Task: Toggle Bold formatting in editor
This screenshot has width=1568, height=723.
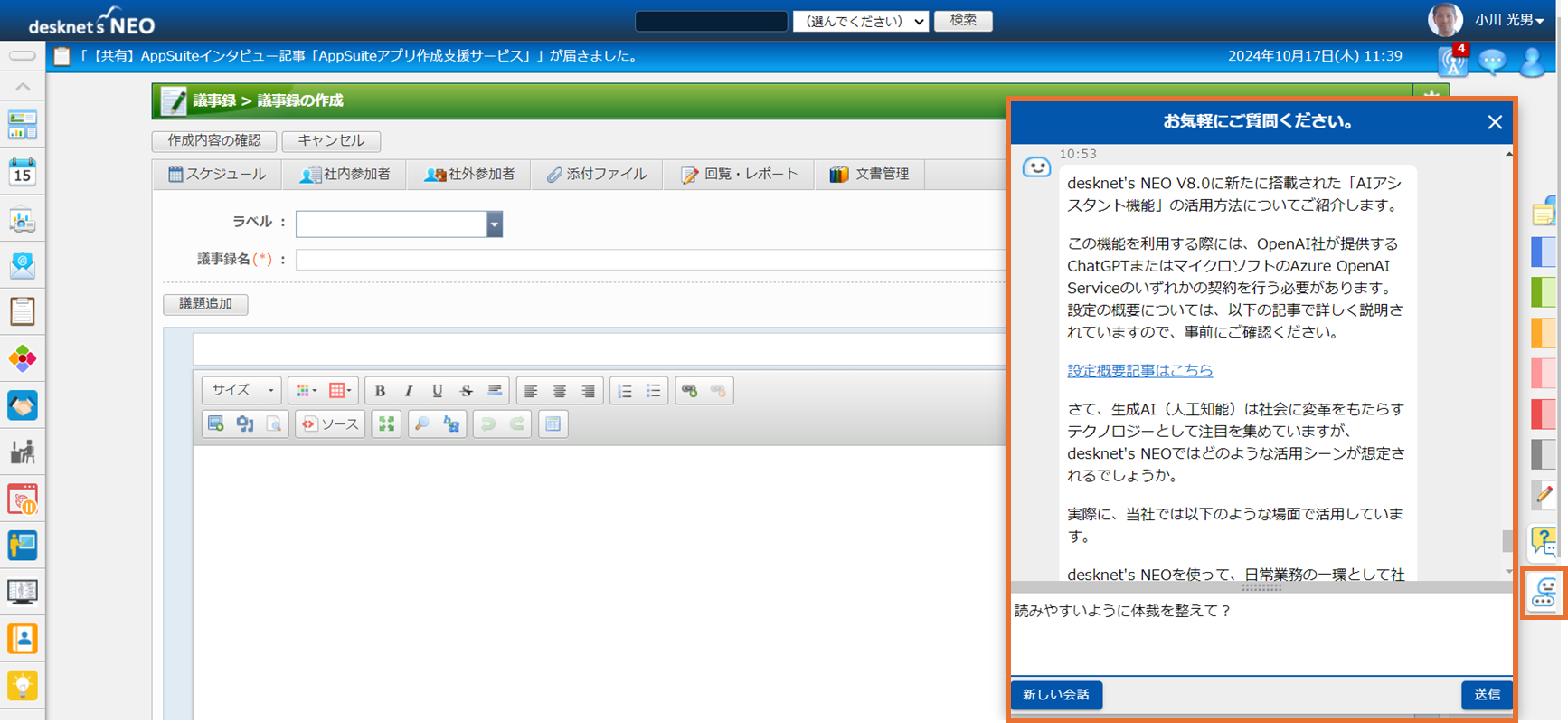Action: point(380,391)
